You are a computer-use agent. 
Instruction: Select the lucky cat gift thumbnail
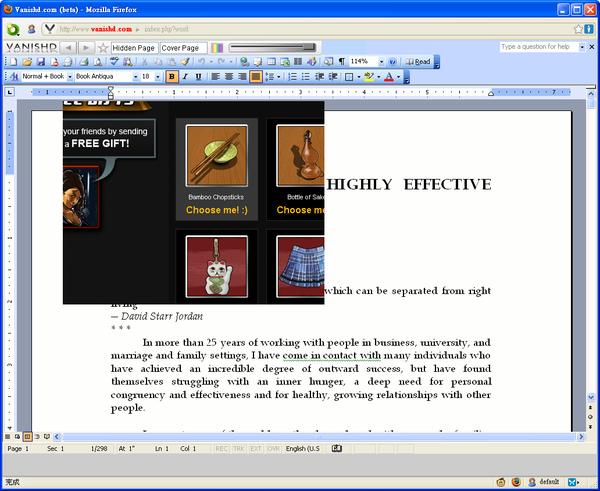click(217, 266)
